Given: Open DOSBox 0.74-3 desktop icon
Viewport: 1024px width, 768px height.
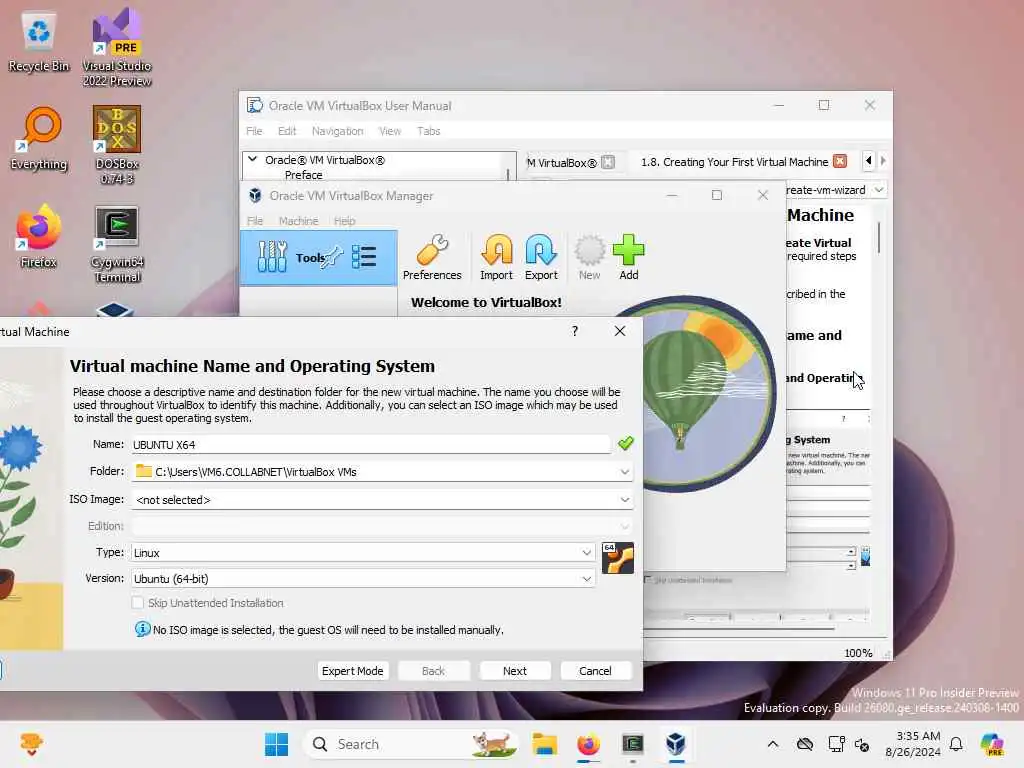Looking at the screenshot, I should point(117,145).
